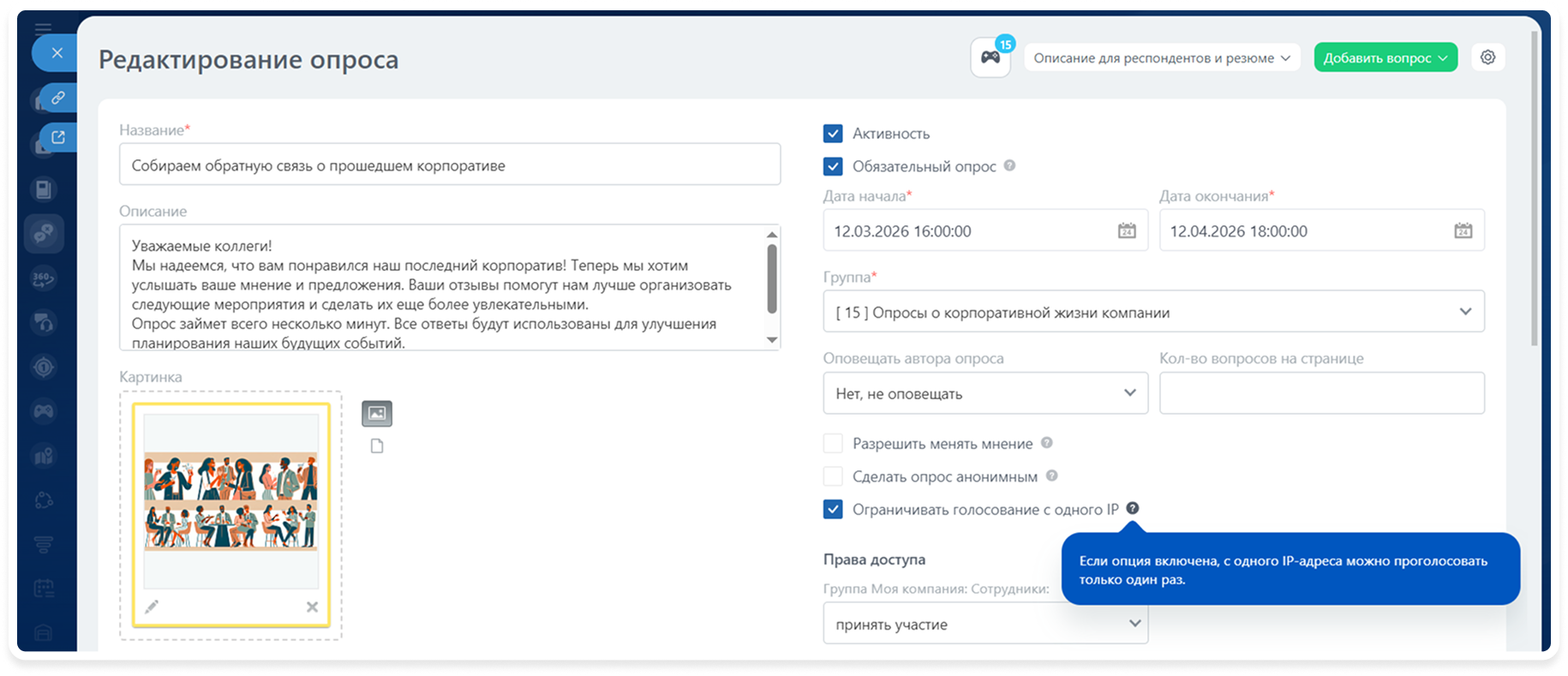Click the Дата начала date field
This screenshot has height=676, width=1568.
coord(985,230)
